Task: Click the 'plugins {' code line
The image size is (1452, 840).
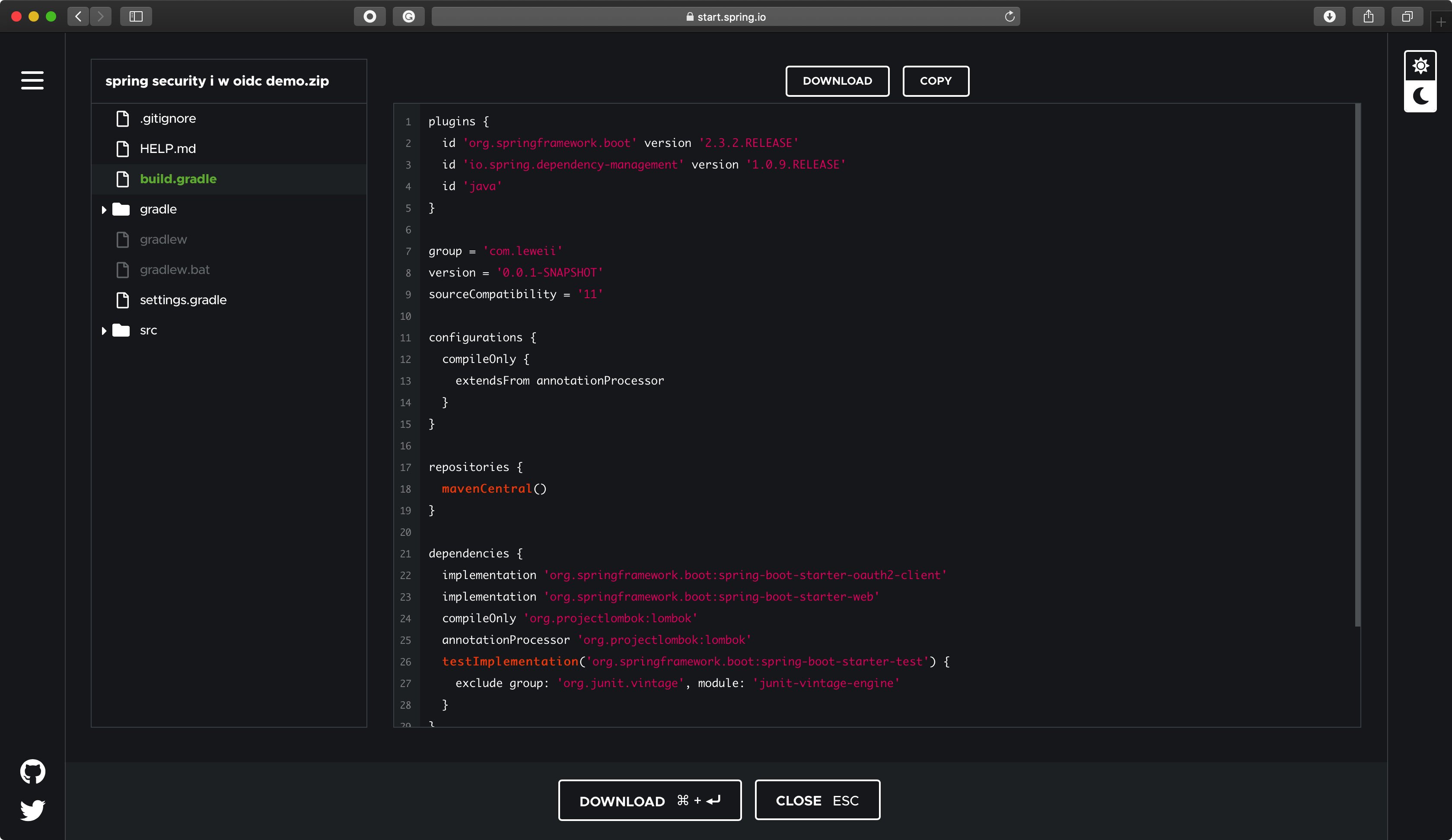Action: tap(459, 121)
